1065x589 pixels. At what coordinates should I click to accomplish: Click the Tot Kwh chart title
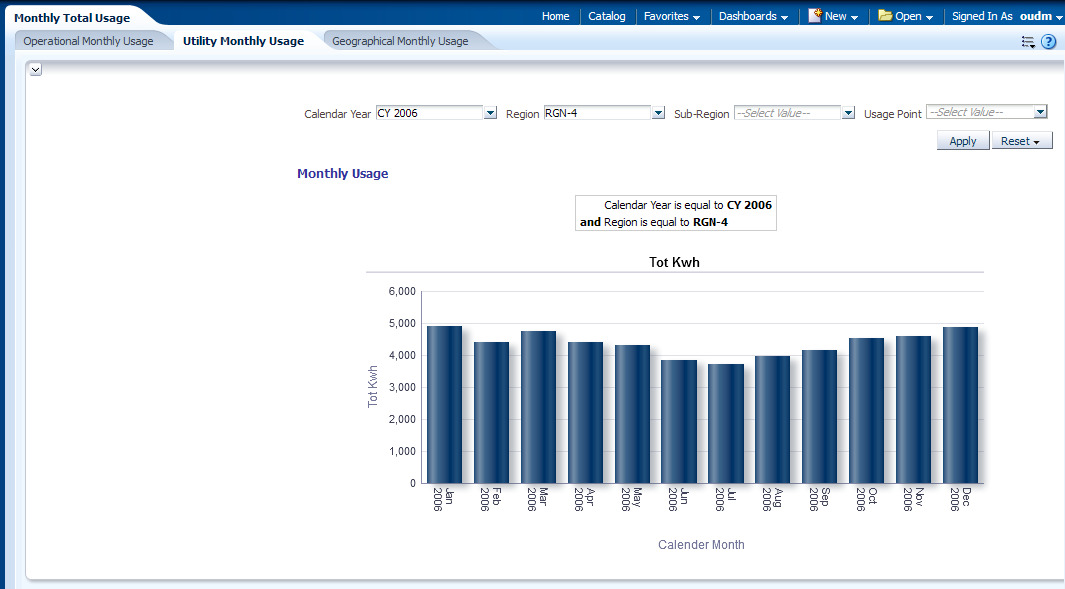[x=674, y=262]
